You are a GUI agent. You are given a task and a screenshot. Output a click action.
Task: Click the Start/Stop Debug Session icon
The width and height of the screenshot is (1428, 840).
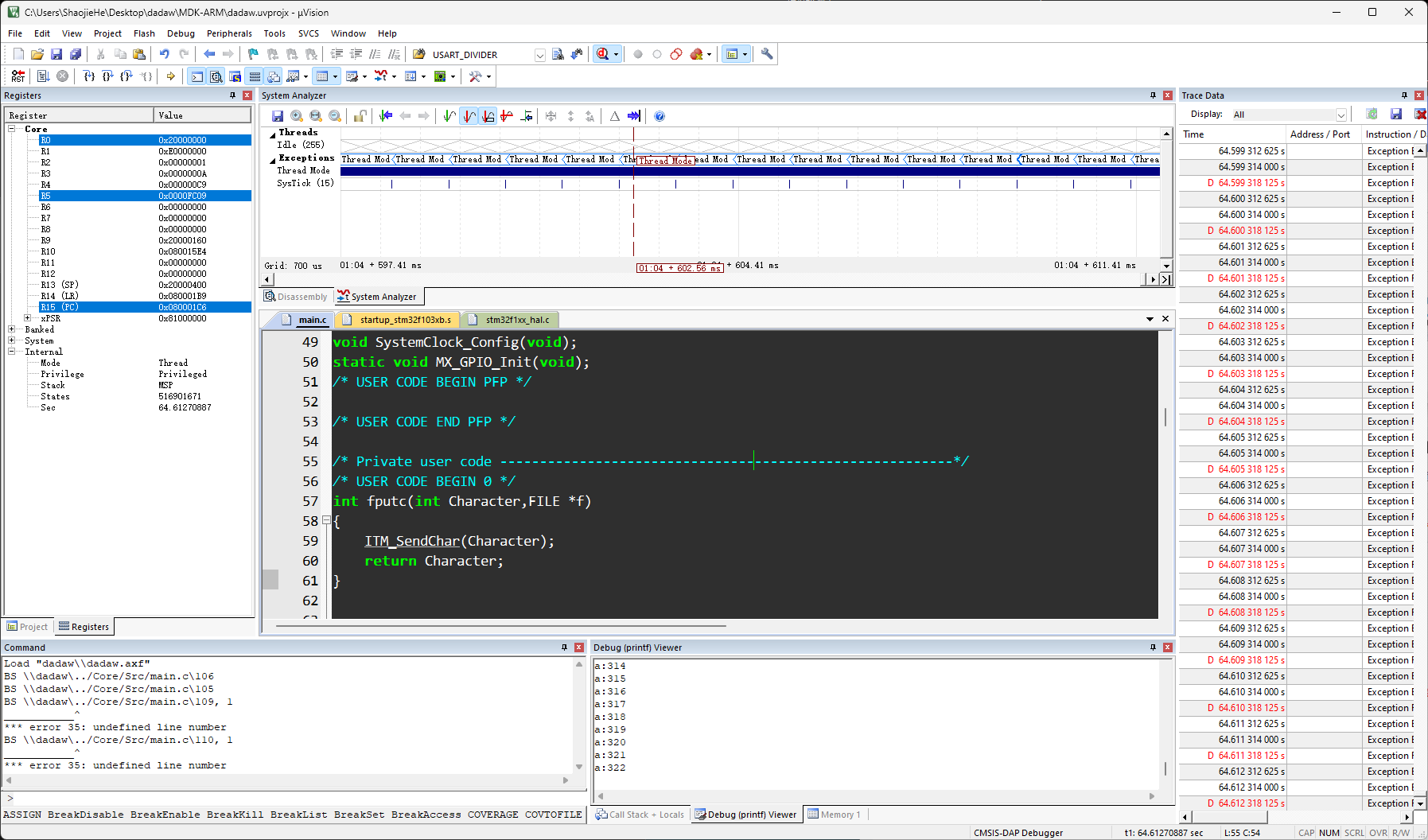coord(603,54)
